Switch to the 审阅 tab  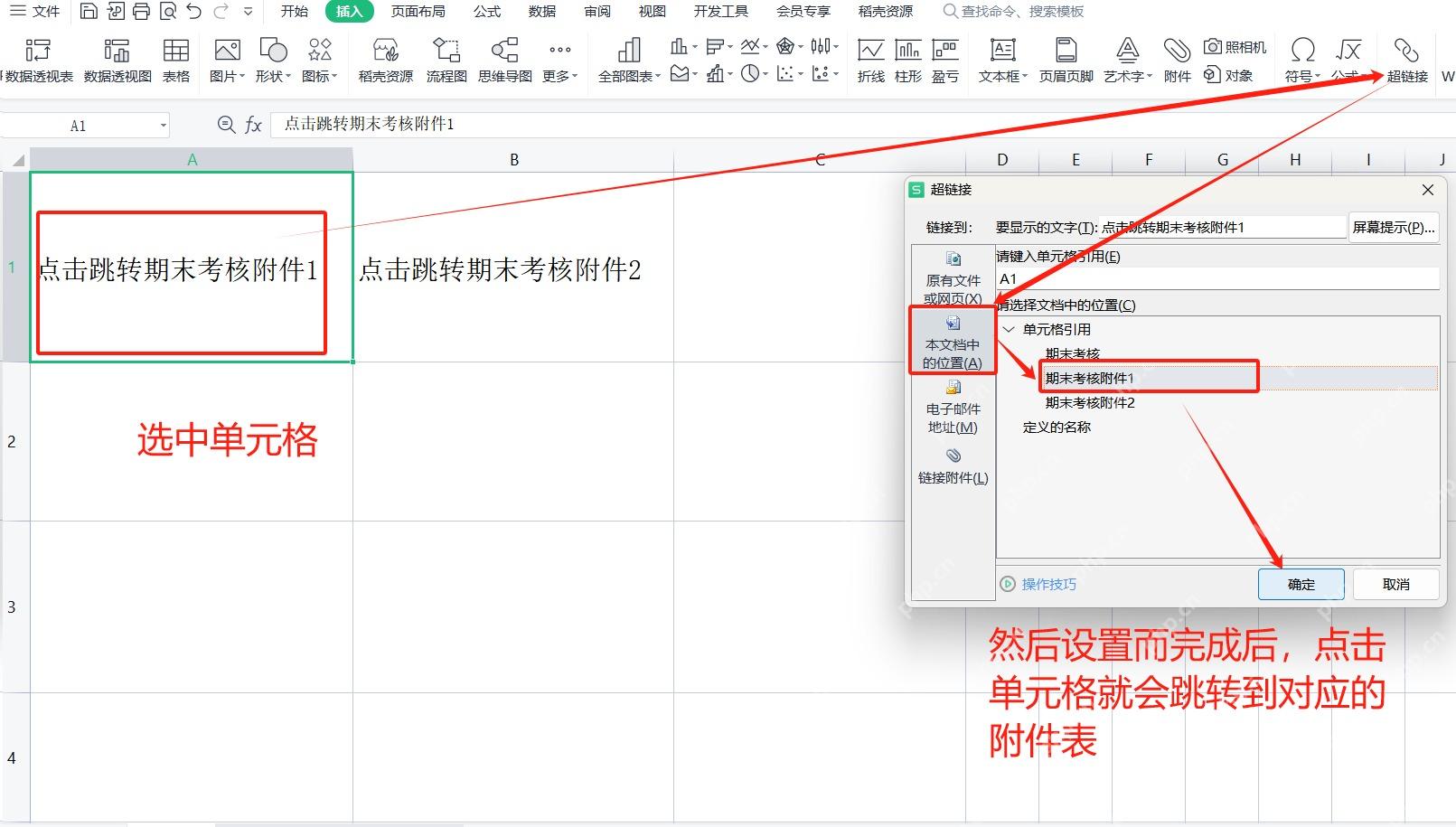tap(597, 12)
